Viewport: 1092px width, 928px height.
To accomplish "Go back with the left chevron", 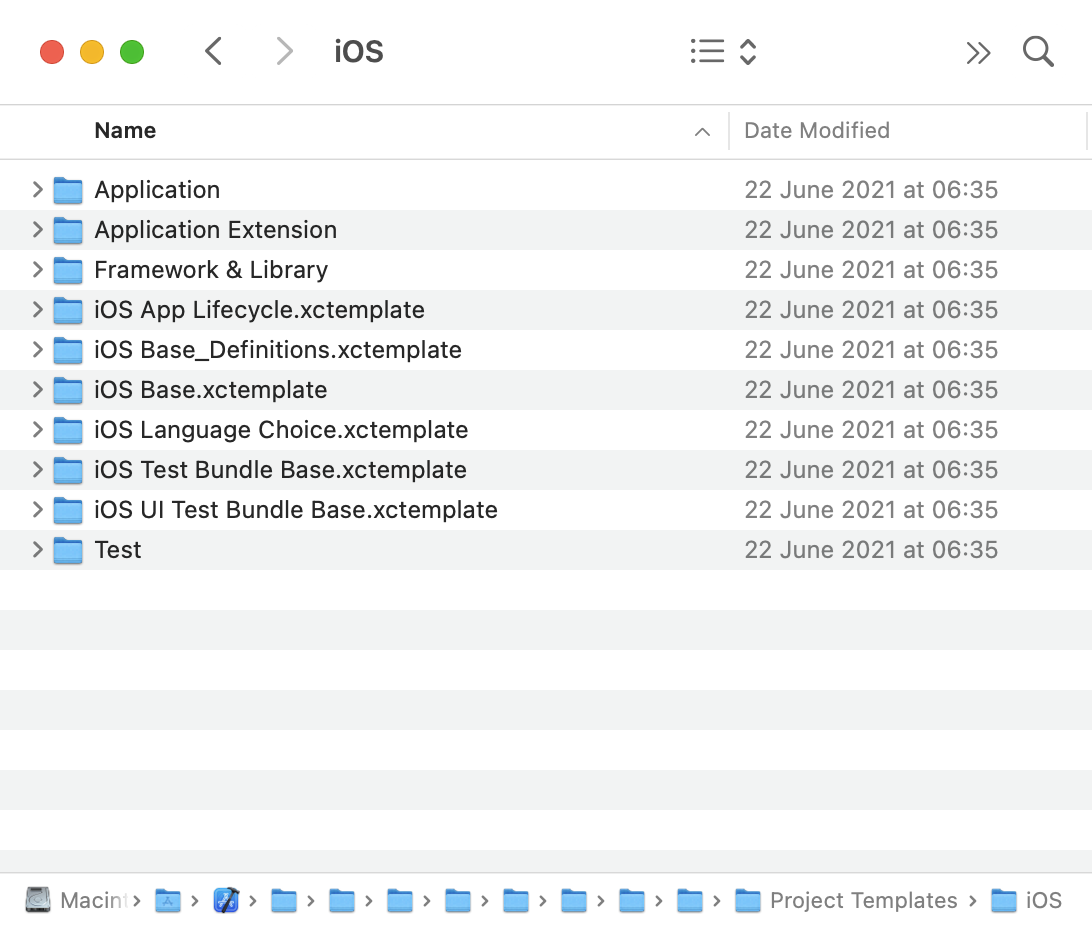I will click(214, 52).
